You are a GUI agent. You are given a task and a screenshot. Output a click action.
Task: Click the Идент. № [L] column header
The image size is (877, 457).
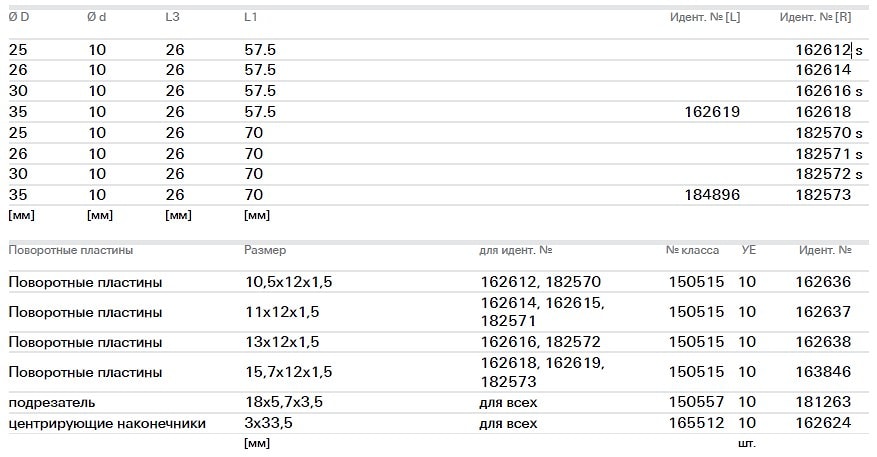tap(704, 17)
